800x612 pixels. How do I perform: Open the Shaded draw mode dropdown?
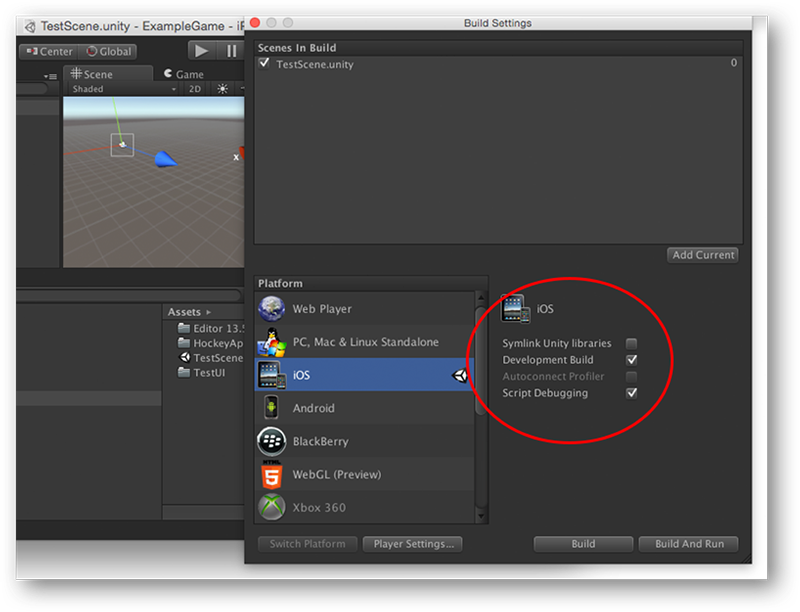124,89
